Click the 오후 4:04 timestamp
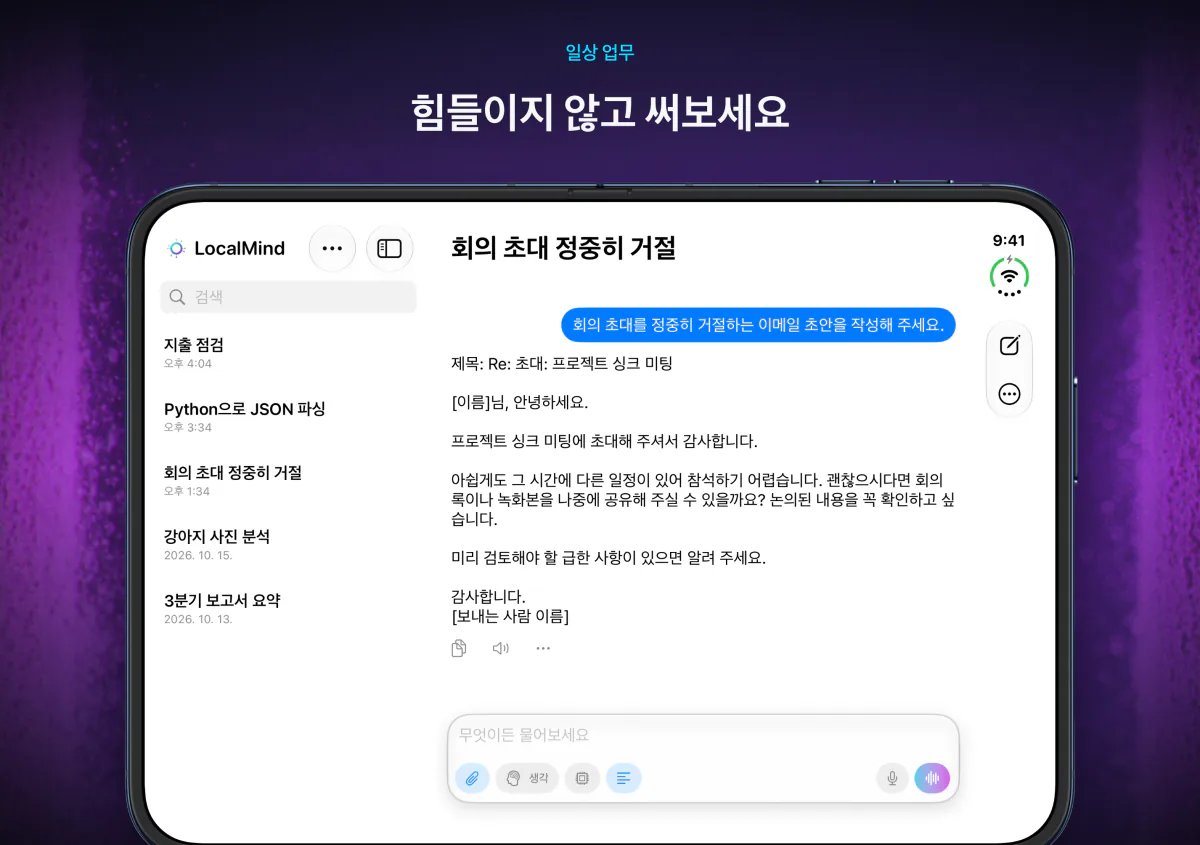1200x845 pixels. tap(188, 364)
